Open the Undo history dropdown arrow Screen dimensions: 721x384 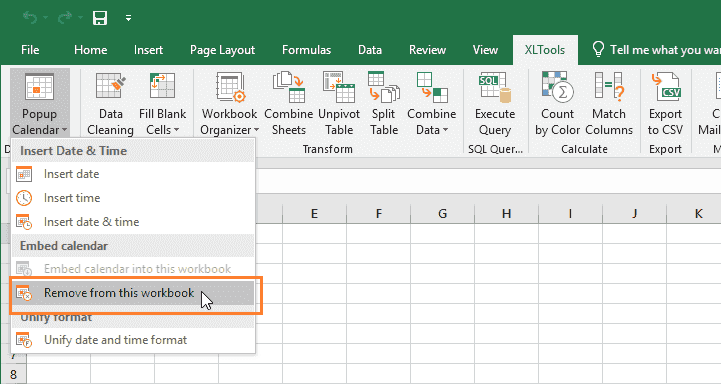coord(46,18)
